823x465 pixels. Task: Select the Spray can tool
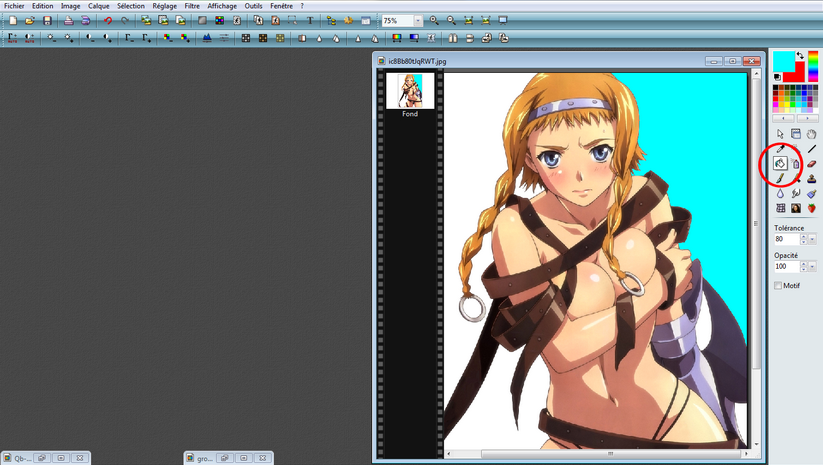tap(796, 164)
